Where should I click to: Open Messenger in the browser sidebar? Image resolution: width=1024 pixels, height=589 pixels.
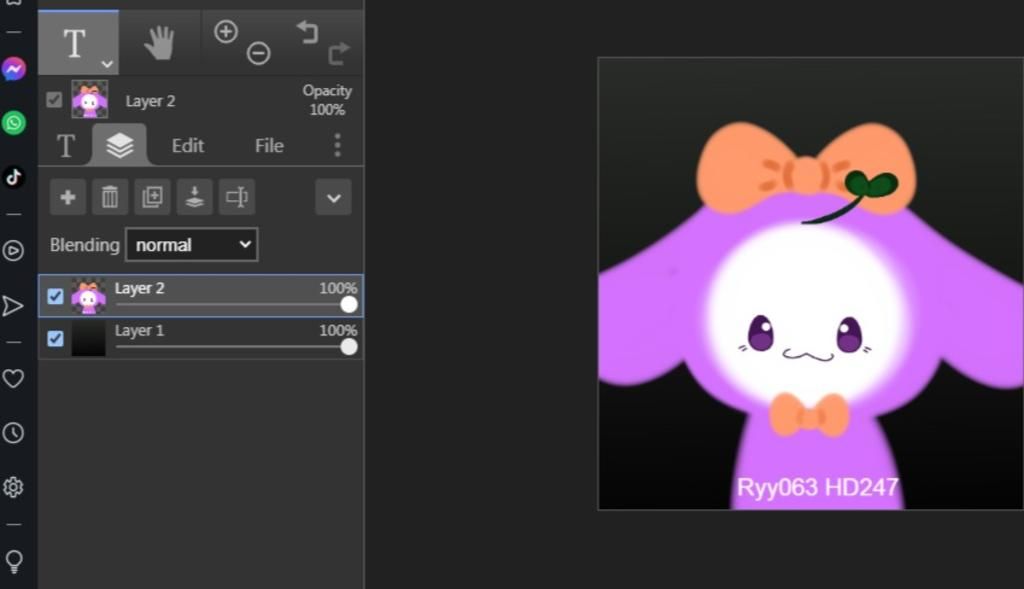coord(14,69)
